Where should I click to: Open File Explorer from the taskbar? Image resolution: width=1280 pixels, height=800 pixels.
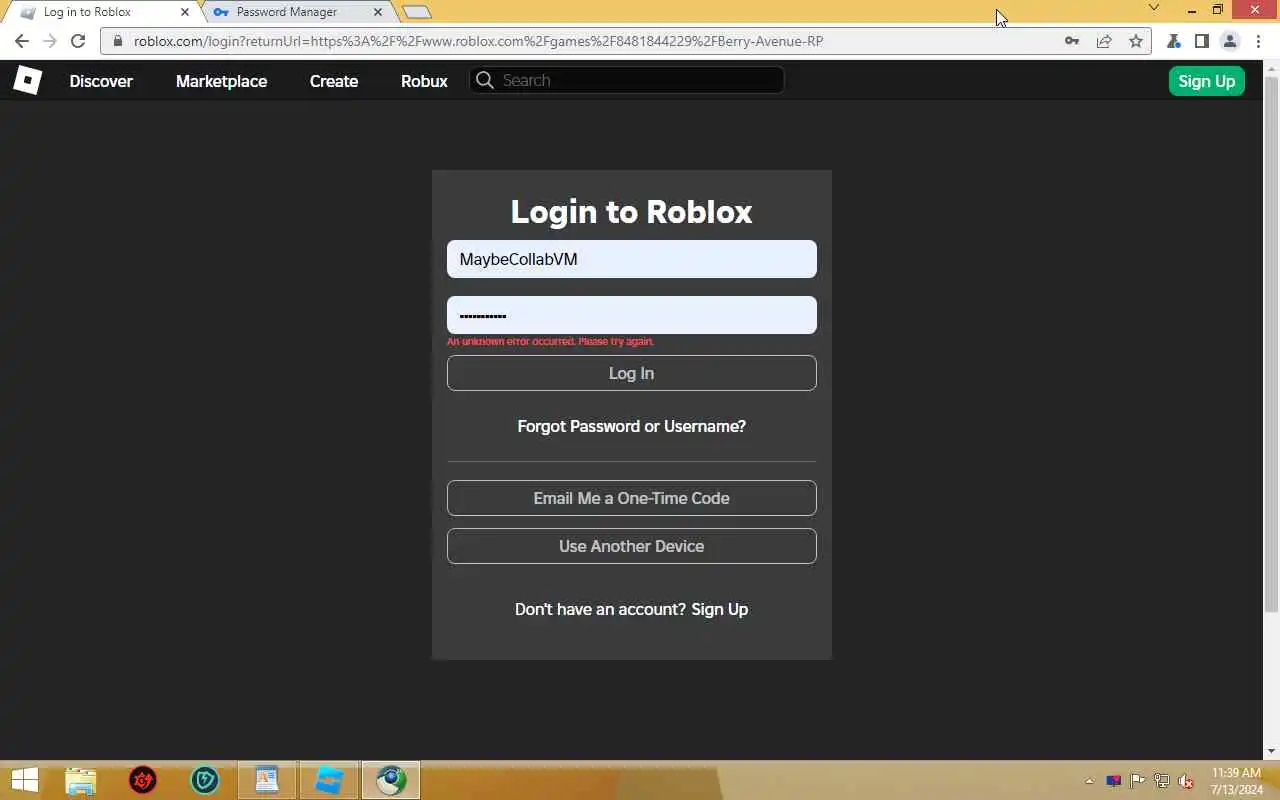click(81, 780)
